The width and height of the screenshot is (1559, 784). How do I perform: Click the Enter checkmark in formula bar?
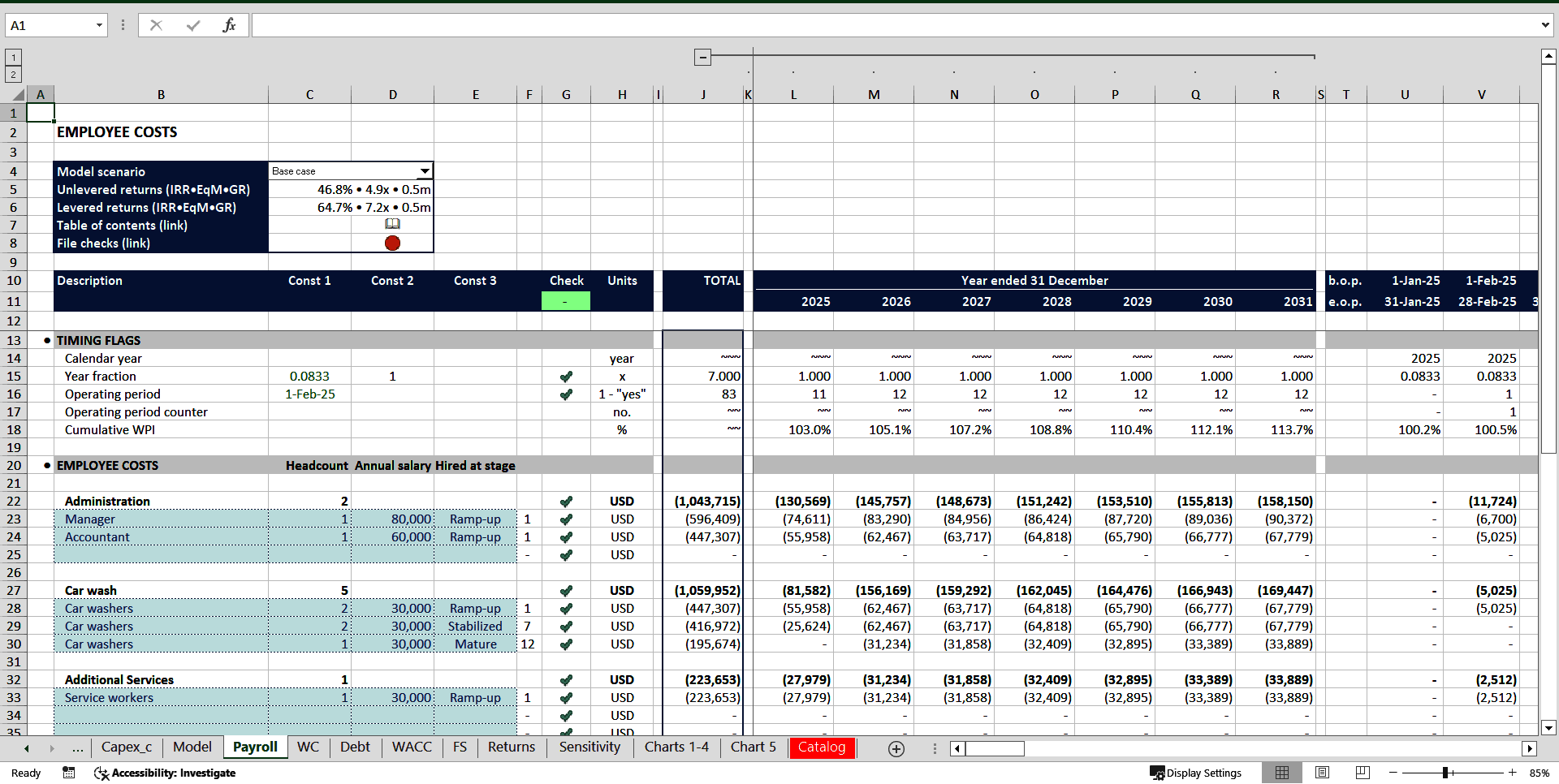click(x=192, y=24)
